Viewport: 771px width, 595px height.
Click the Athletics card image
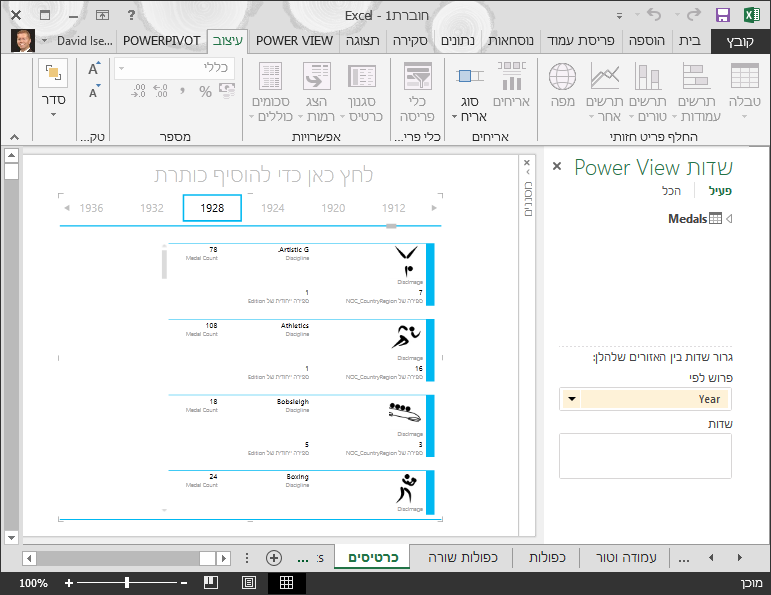[406, 337]
